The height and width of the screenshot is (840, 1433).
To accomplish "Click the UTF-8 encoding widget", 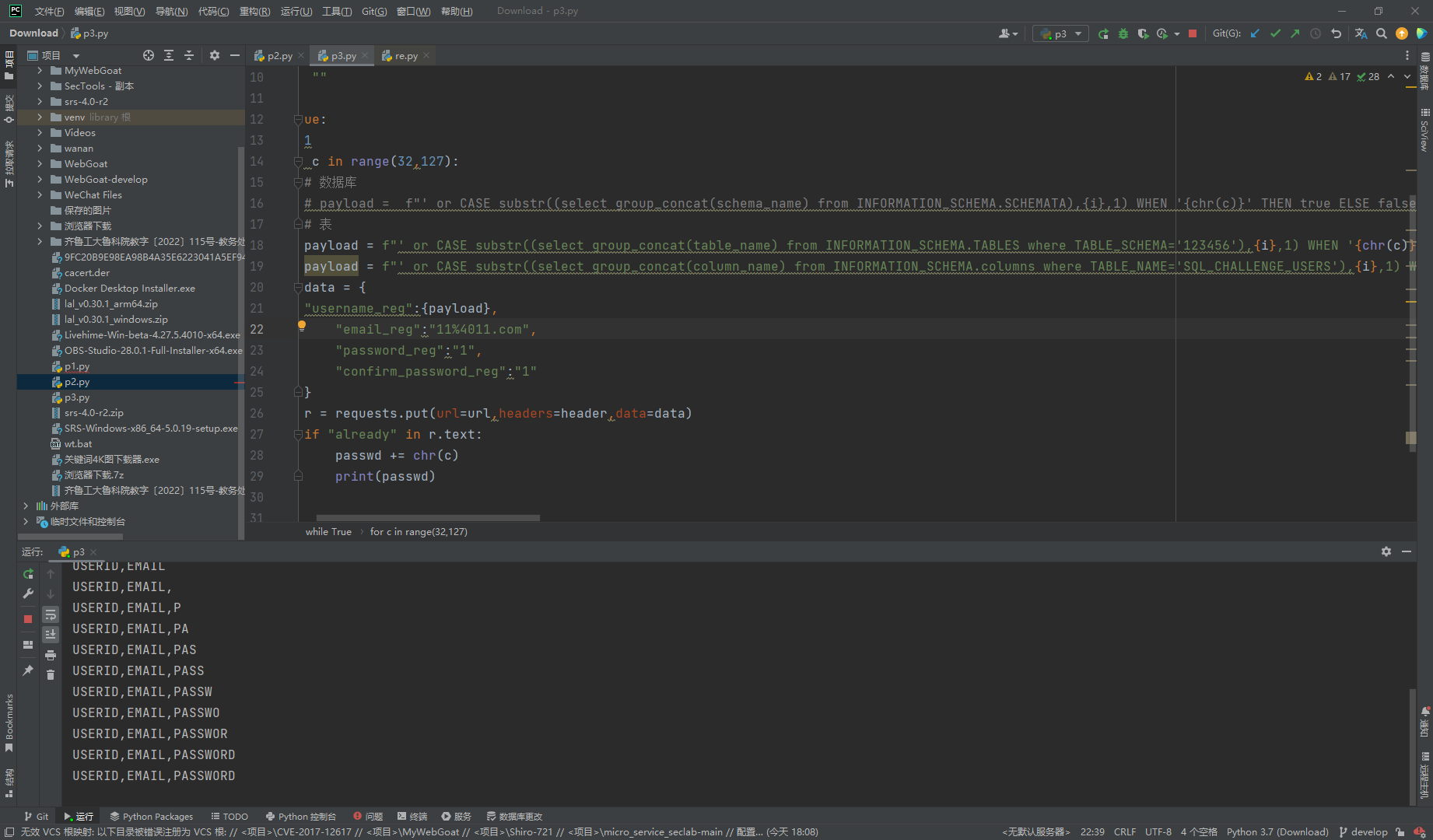I will pos(1158,832).
